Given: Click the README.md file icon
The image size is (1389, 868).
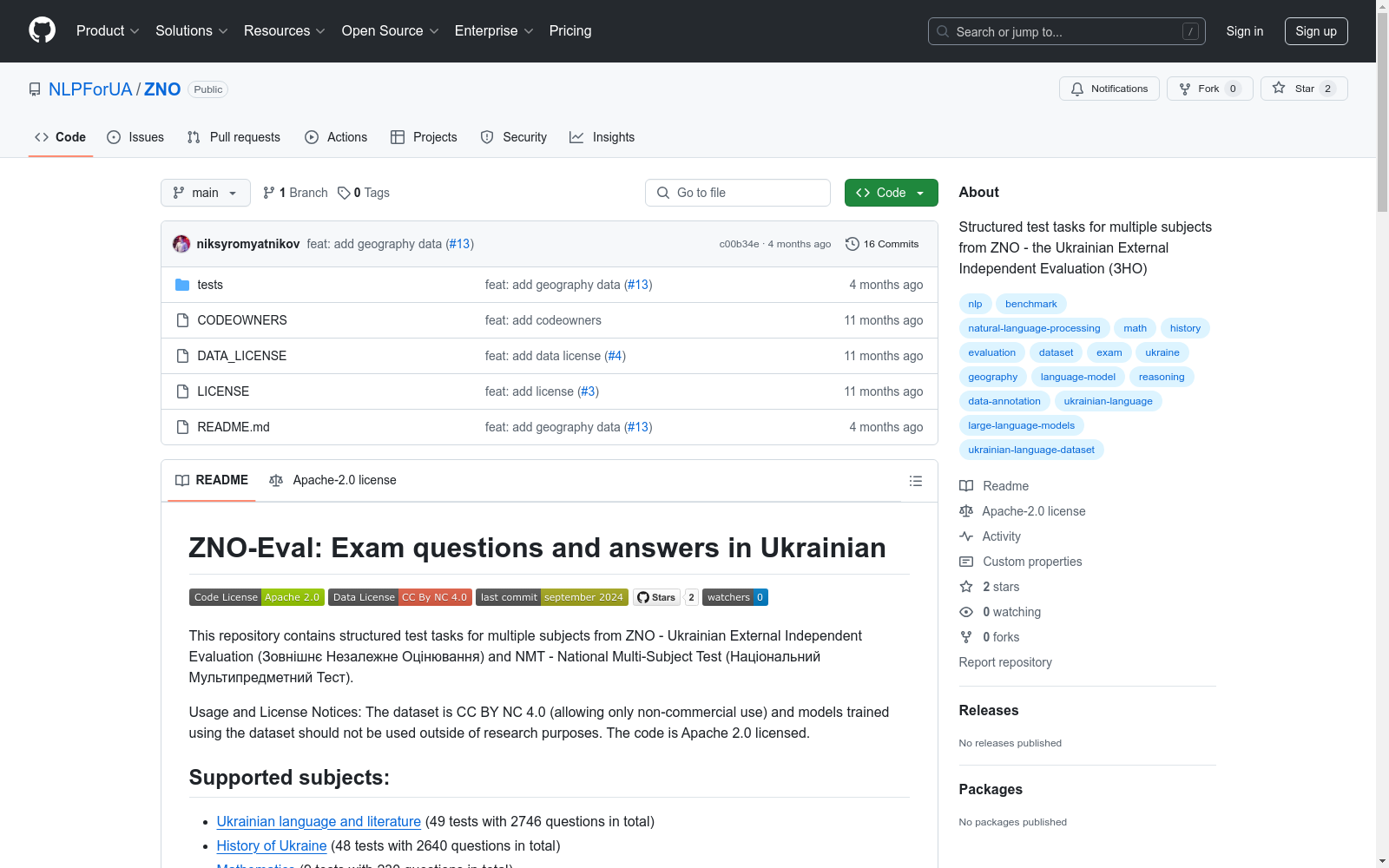Looking at the screenshot, I should pyautogui.click(x=182, y=427).
